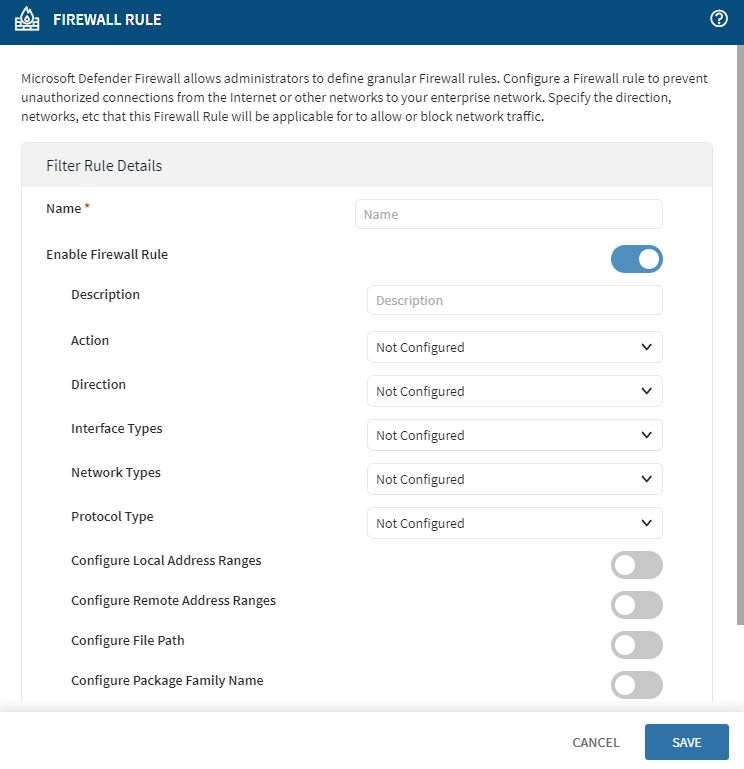Expand the Direction dropdown
This screenshot has width=744, height=769.
(x=513, y=391)
